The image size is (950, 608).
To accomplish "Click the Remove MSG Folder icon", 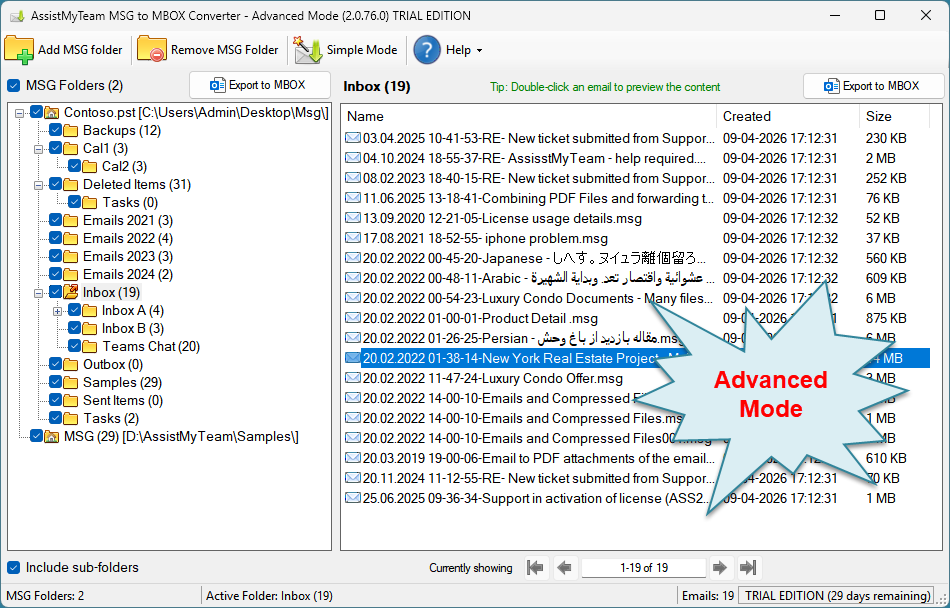I will coord(152,50).
